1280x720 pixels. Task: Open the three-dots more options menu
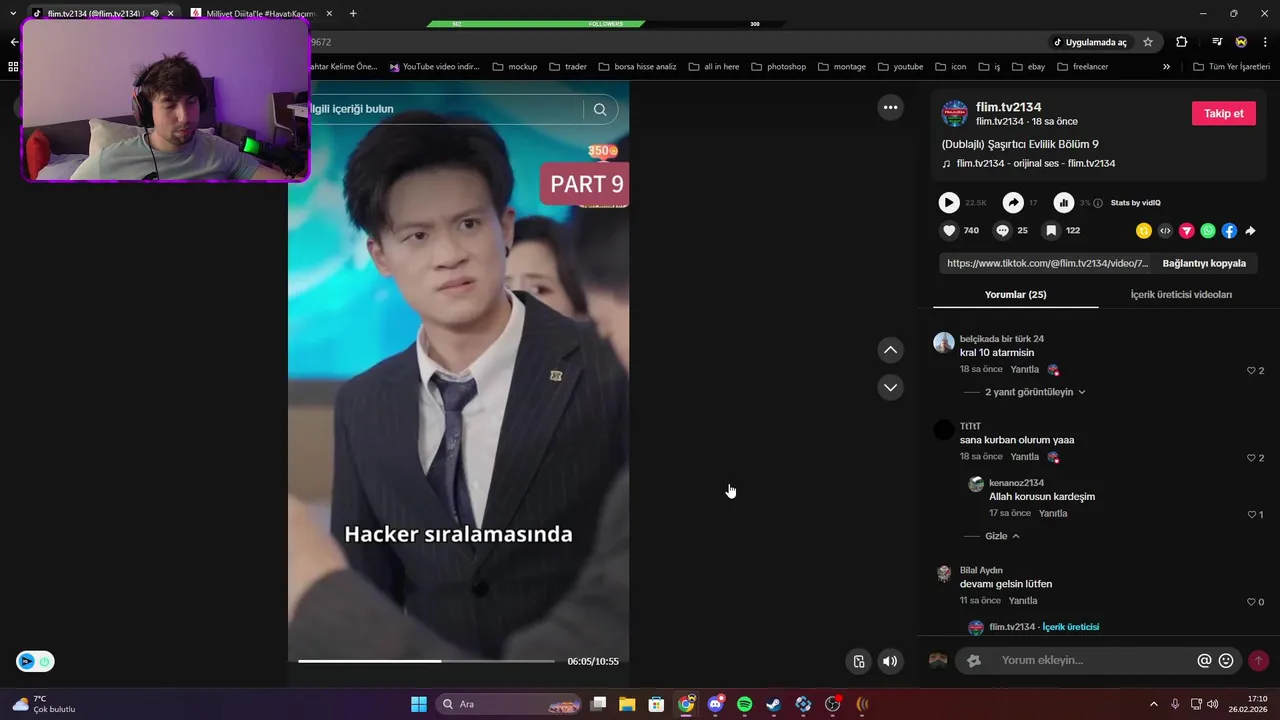coord(890,107)
